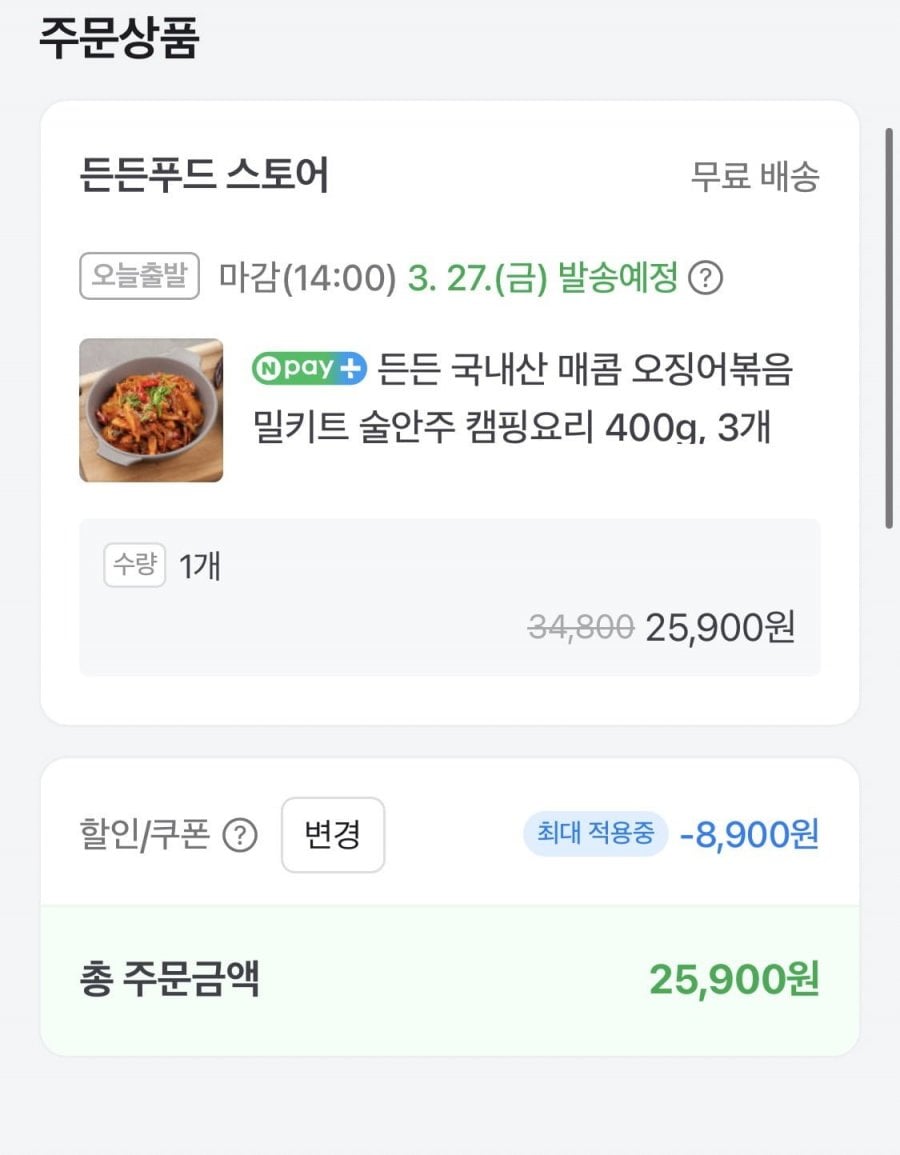
Task: Open the squid stir-fry product thumbnail
Action: coord(151,410)
